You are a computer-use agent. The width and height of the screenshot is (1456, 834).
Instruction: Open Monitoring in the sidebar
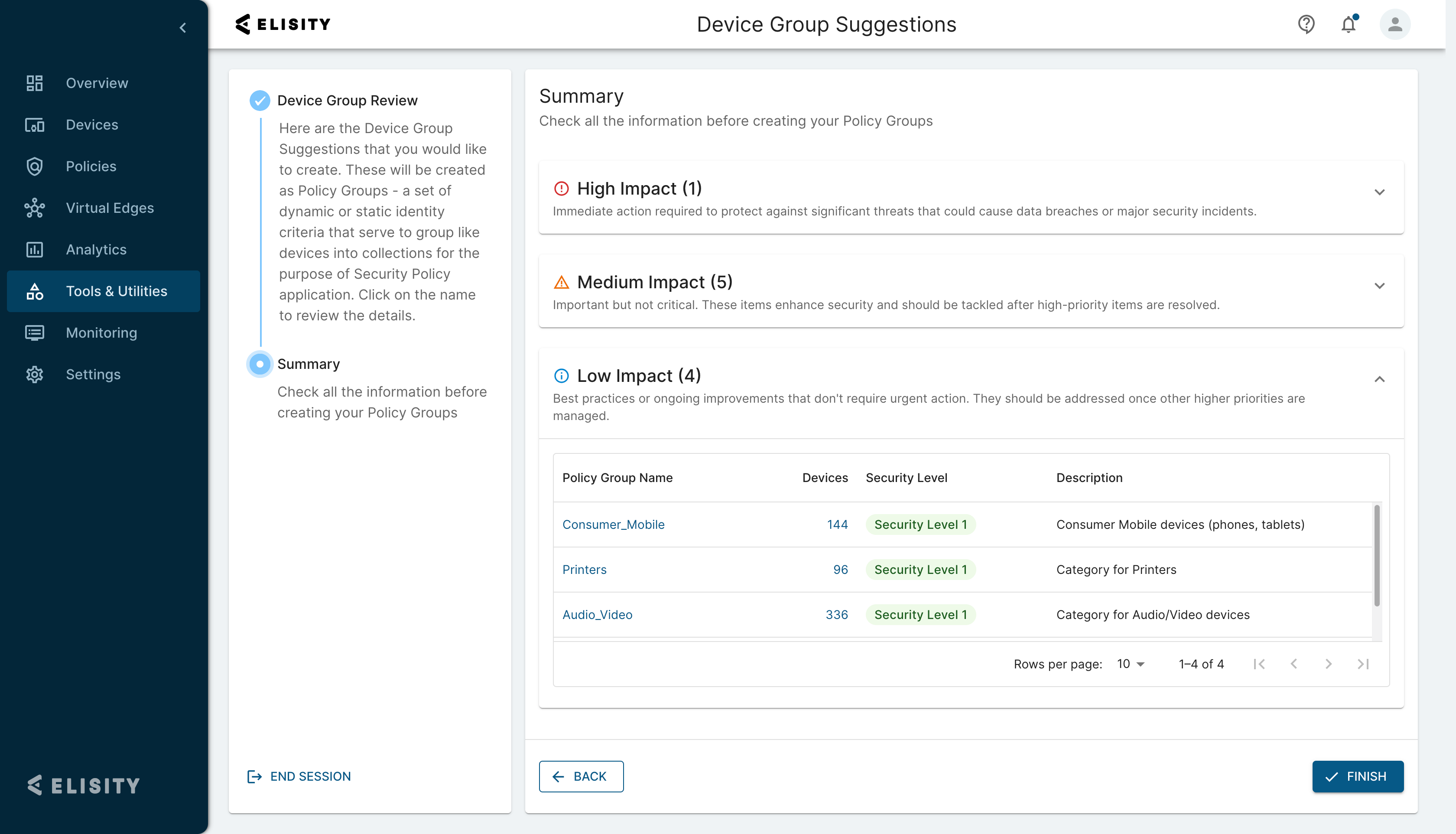pos(104,333)
